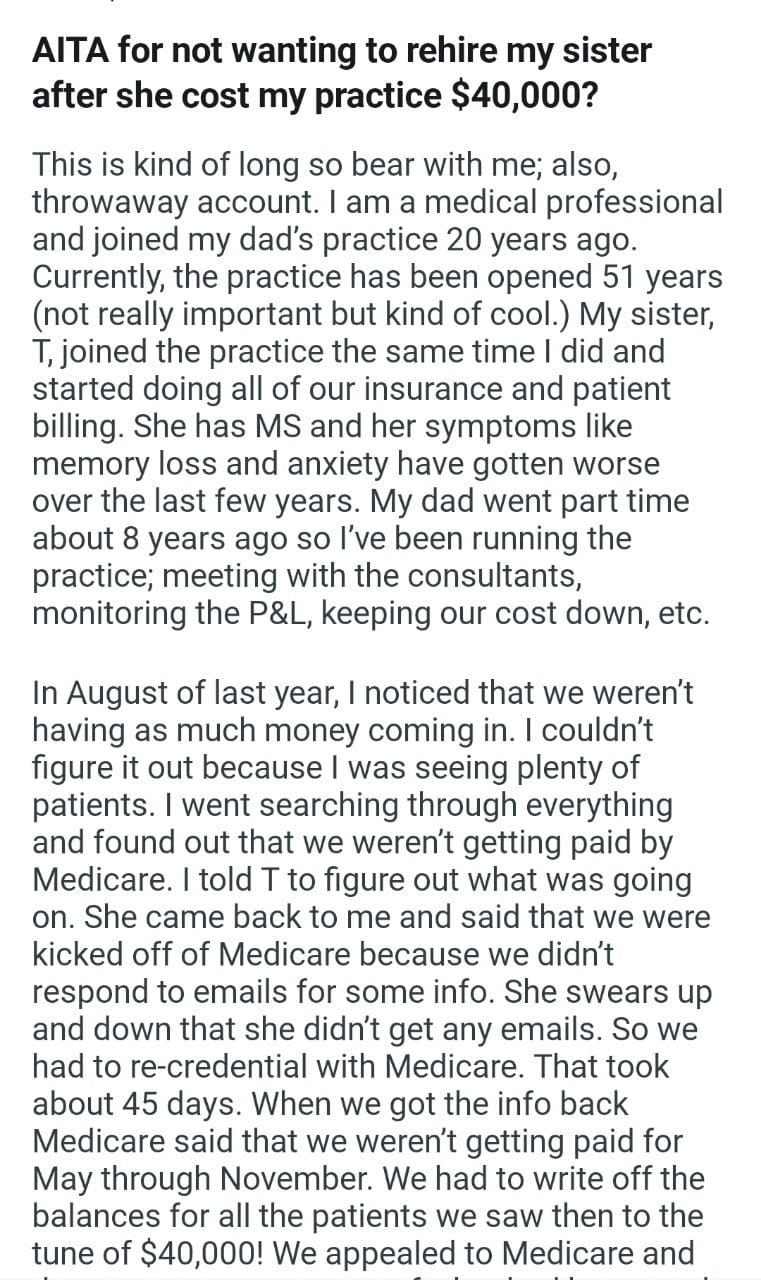Image resolution: width=761 pixels, height=1280 pixels.
Task: Click the word "billing" in the first paragraph
Action: pyautogui.click(x=78, y=427)
